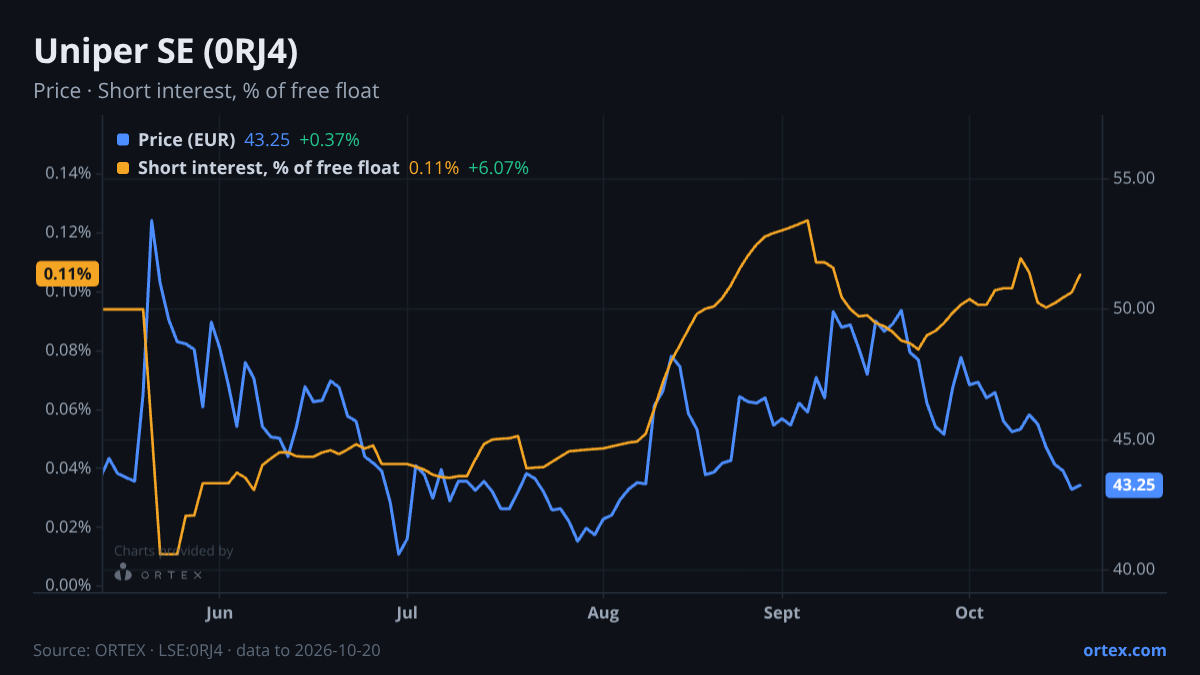Select the Short interest, % of free float legend label
The image size is (1200, 675).
269,168
